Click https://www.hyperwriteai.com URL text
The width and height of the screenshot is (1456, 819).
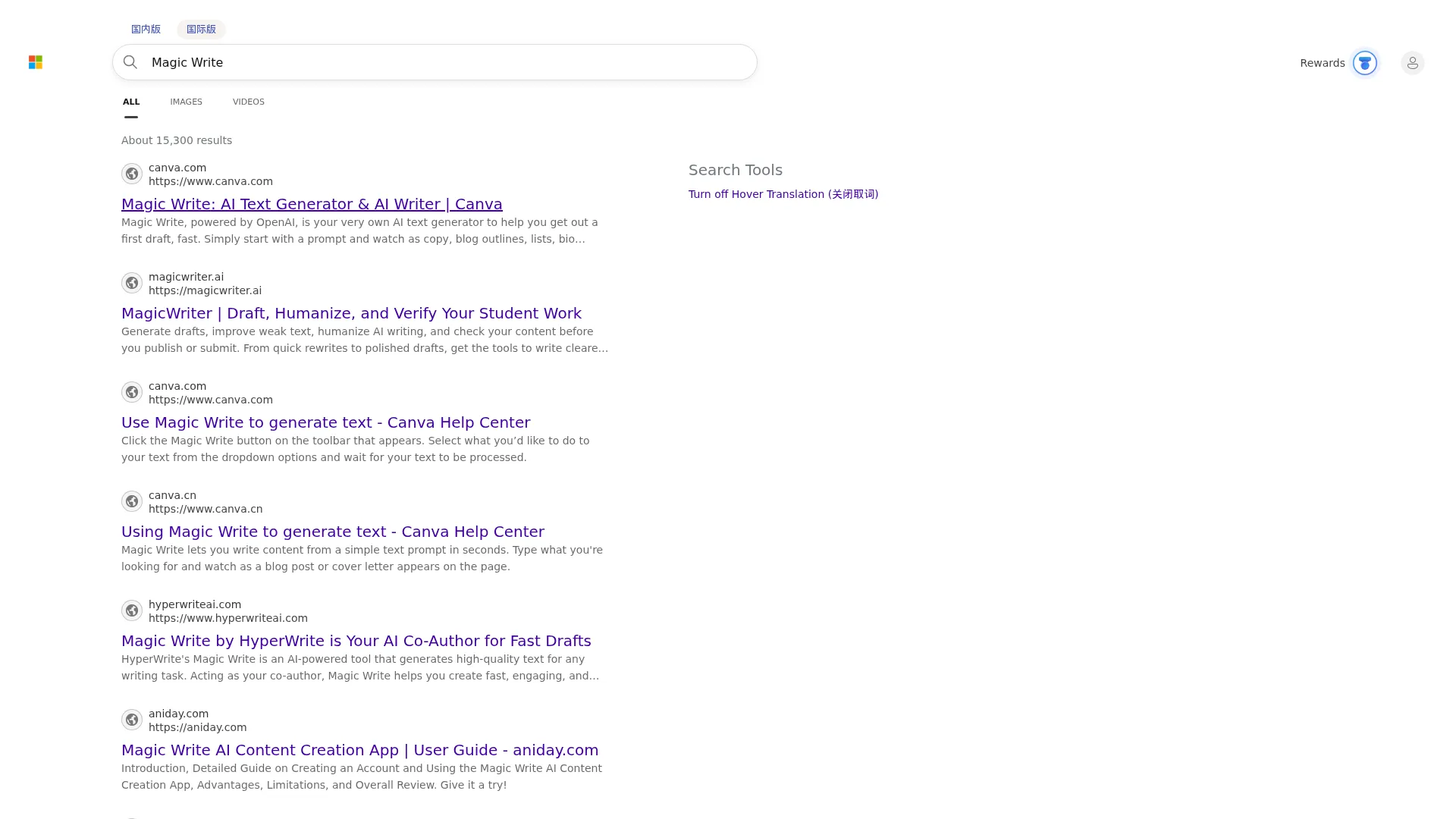click(228, 618)
